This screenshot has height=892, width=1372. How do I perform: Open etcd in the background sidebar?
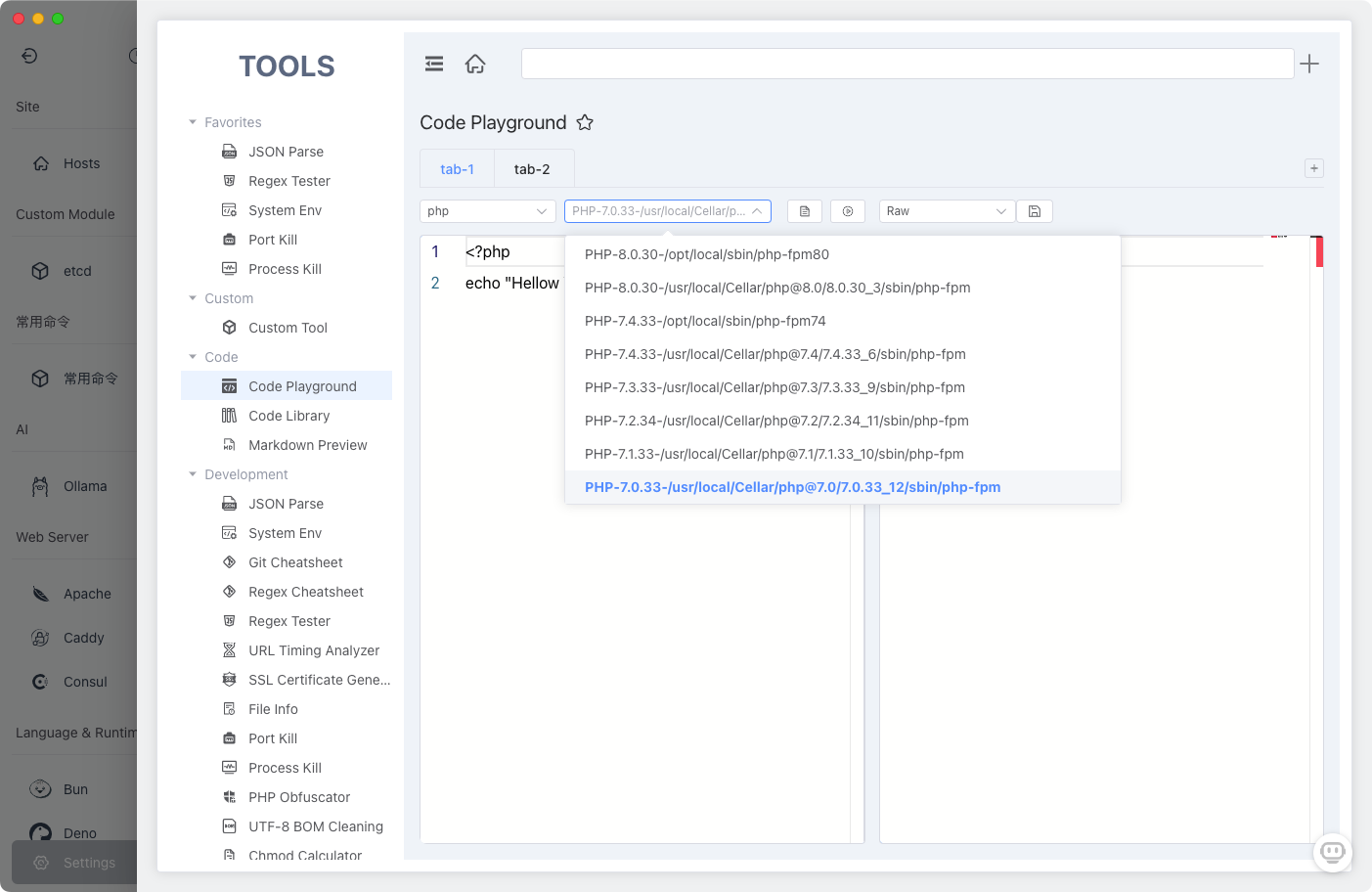pos(74,271)
